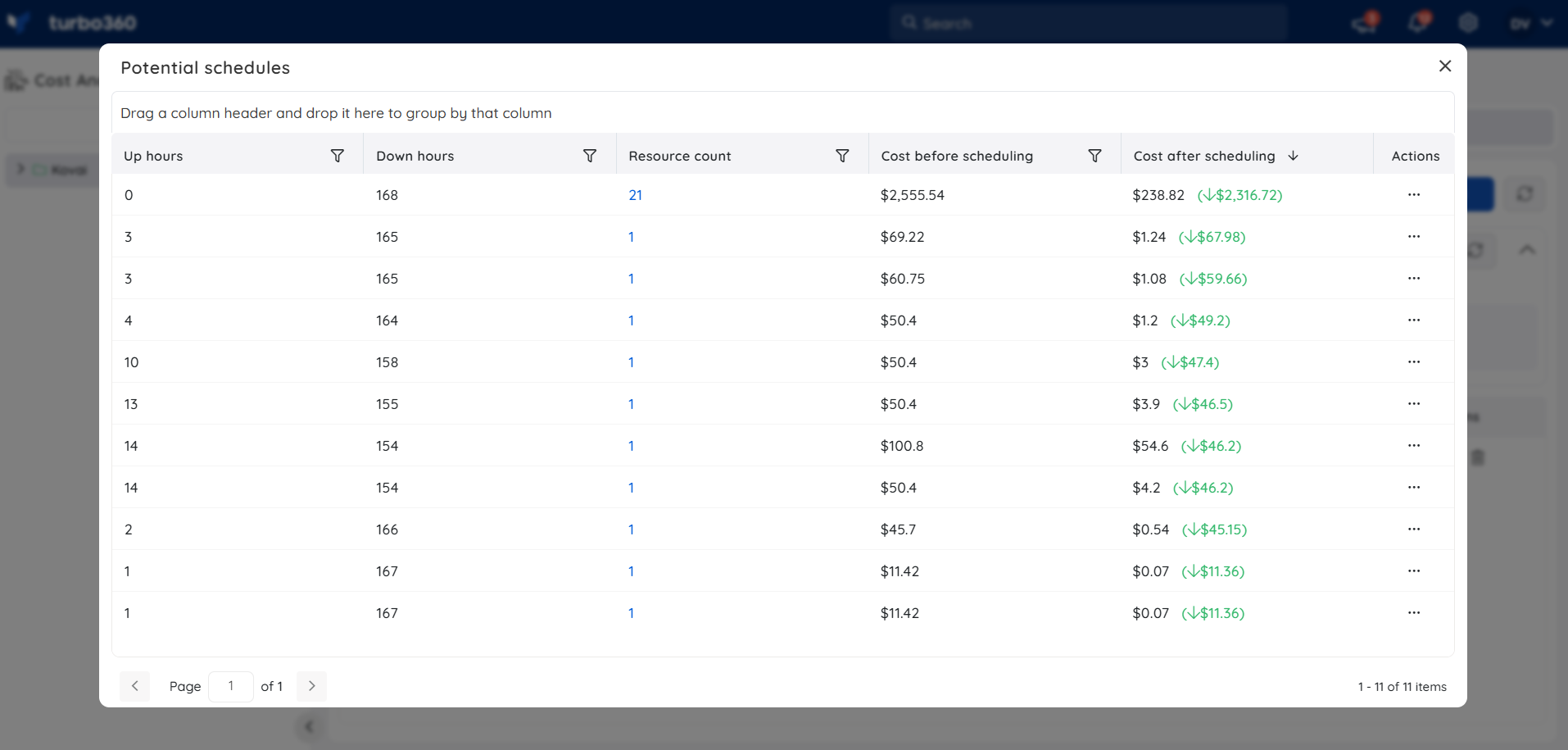
Task: Go to the previous page of schedules
Action: coord(135,686)
